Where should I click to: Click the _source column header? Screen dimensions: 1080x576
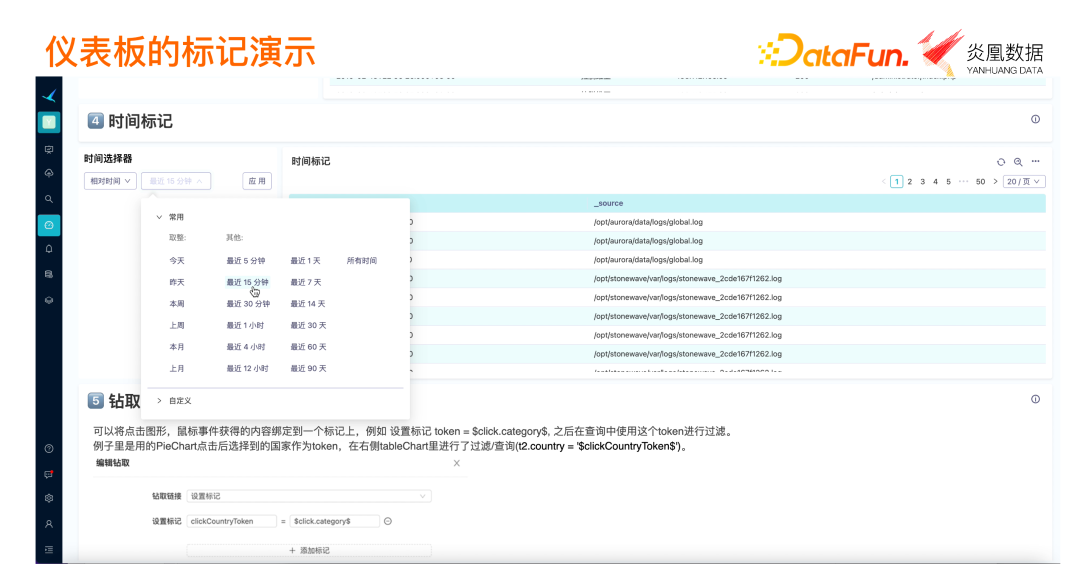pos(608,203)
